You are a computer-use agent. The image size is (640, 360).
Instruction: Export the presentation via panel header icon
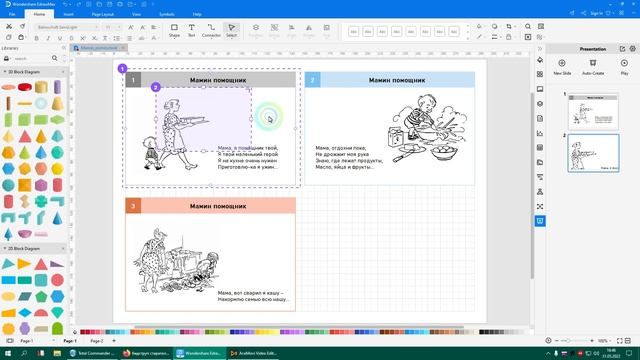622,49
